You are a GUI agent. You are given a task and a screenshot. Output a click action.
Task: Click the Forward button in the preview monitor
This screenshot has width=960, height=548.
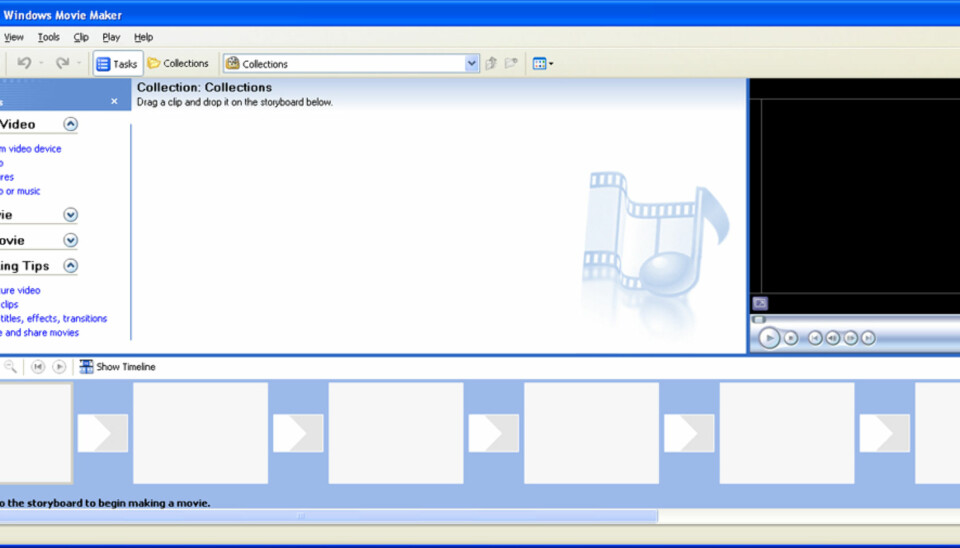click(x=868, y=338)
